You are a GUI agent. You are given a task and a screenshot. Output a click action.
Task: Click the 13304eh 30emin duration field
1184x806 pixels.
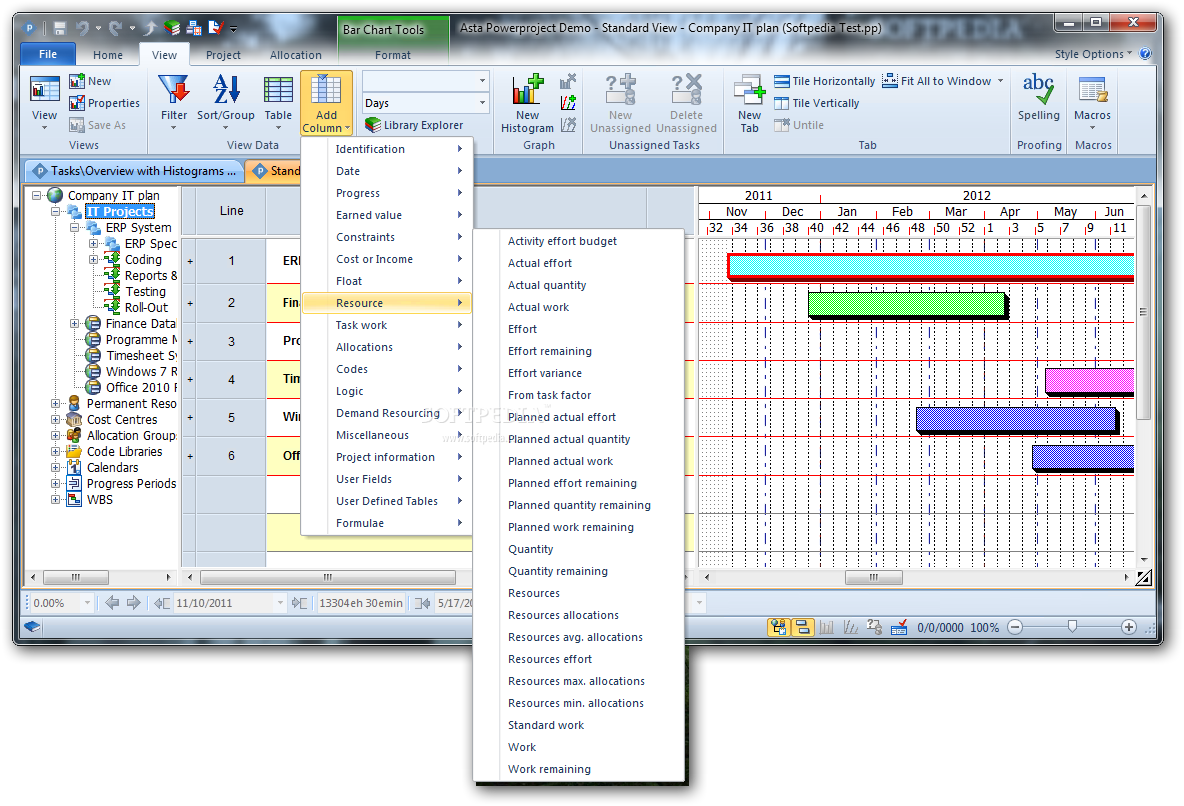pos(360,603)
